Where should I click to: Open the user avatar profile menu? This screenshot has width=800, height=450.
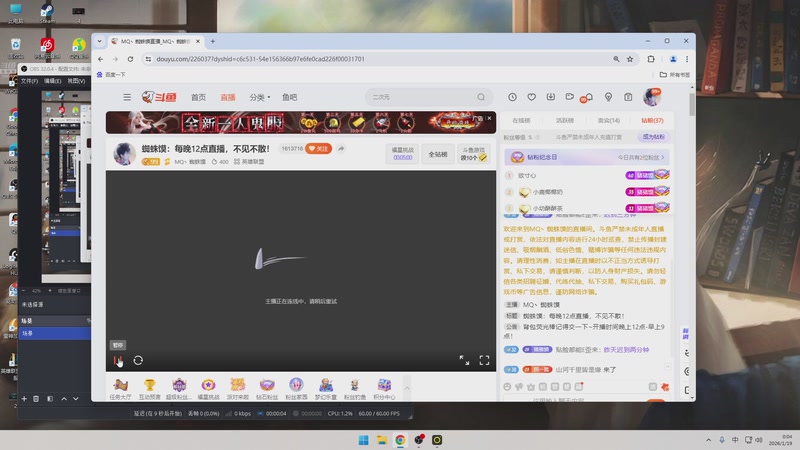652,97
